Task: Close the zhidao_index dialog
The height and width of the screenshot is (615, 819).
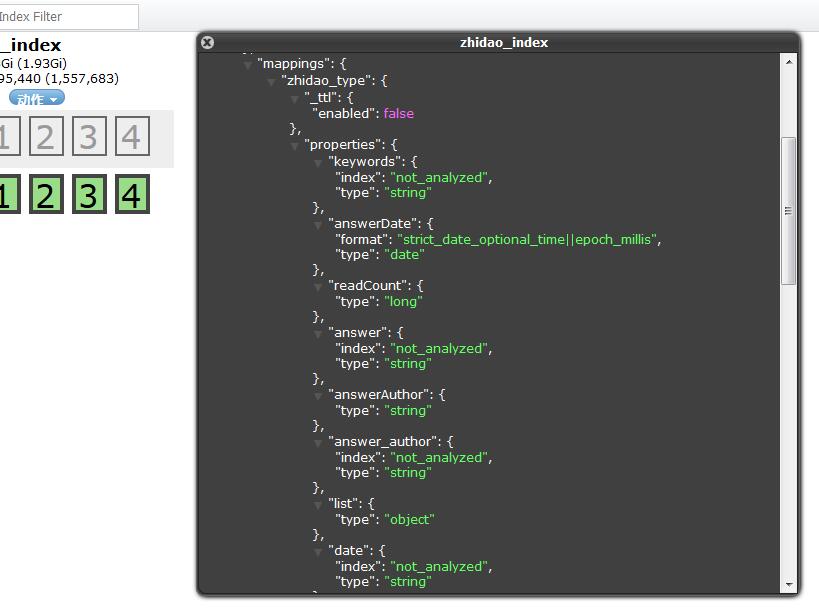Action: (x=207, y=42)
